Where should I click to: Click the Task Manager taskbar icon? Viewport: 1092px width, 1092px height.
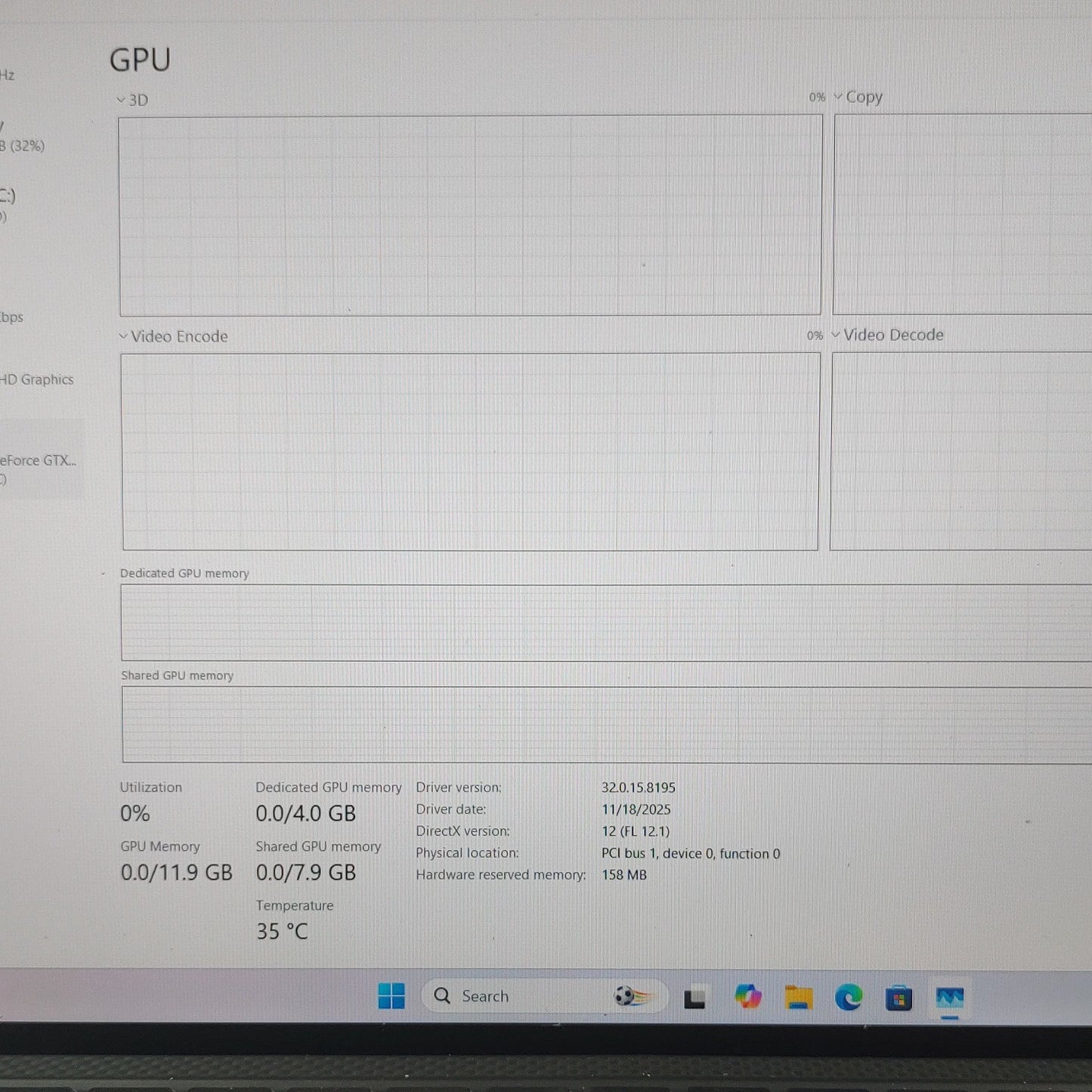coord(950,998)
